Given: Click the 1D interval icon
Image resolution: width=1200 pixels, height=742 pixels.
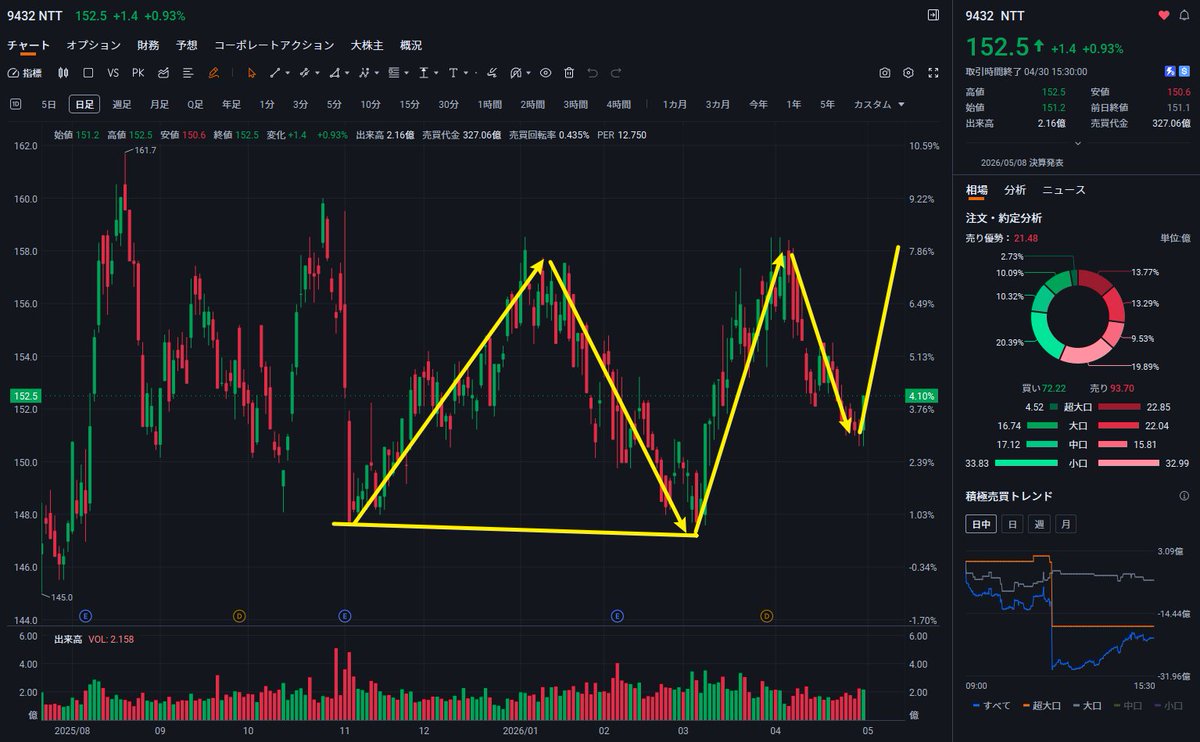Looking at the screenshot, I should point(15,104).
